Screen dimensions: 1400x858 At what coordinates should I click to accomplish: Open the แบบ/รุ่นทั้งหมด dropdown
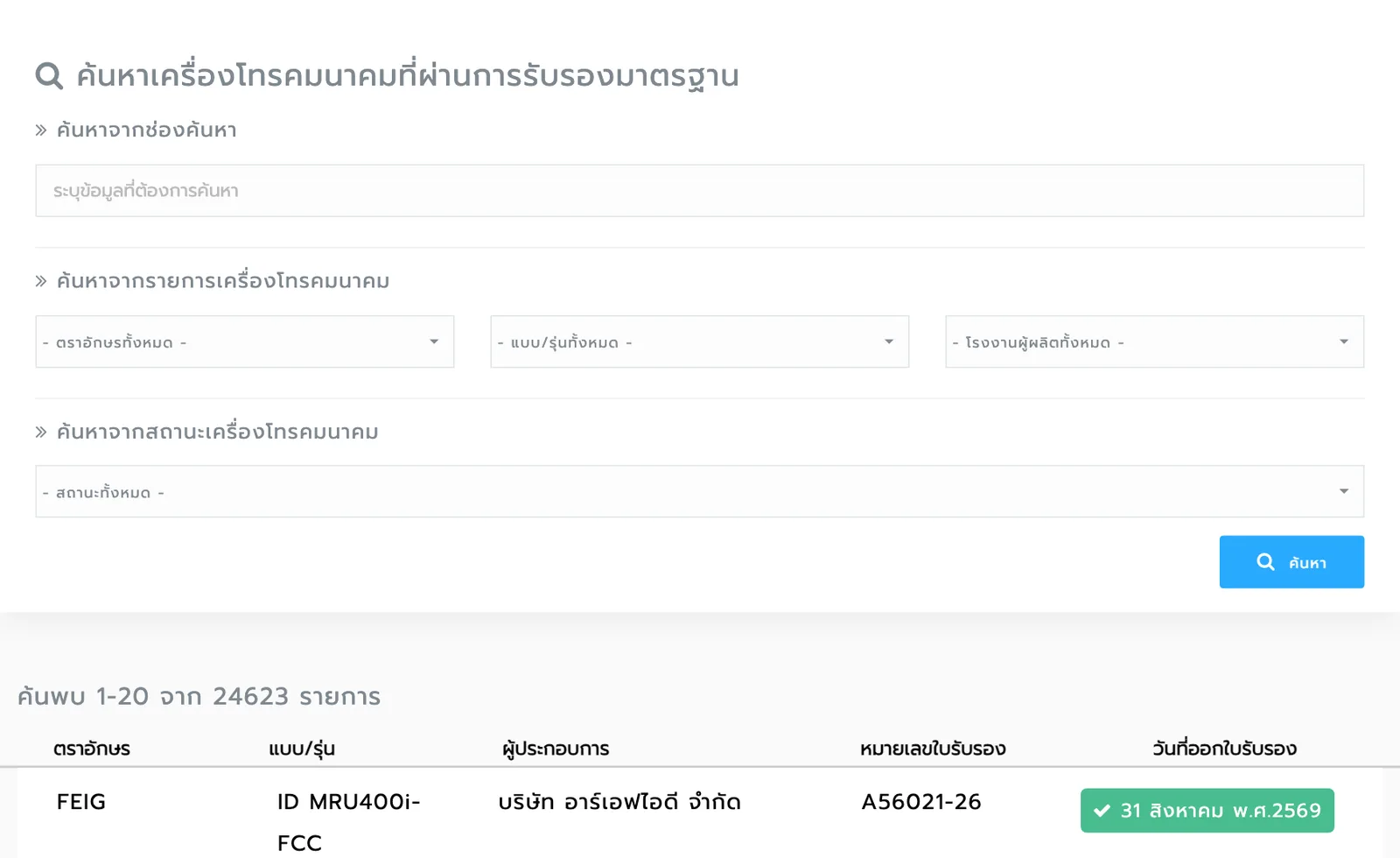tap(699, 341)
